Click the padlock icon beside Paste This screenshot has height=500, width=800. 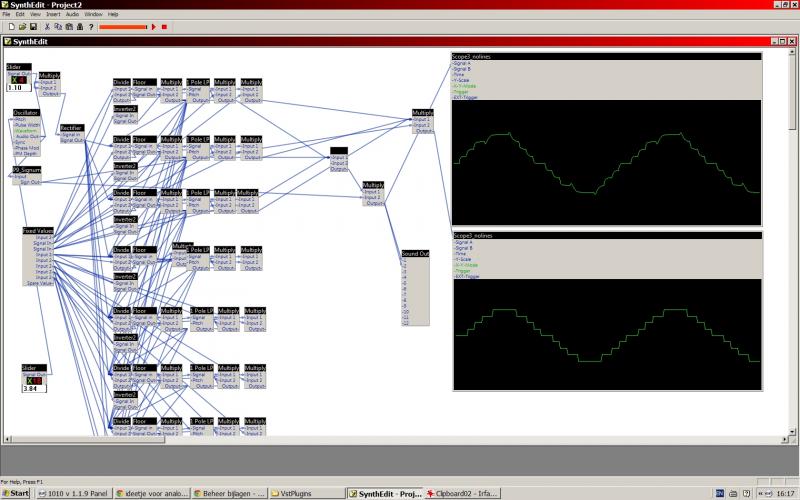80,27
